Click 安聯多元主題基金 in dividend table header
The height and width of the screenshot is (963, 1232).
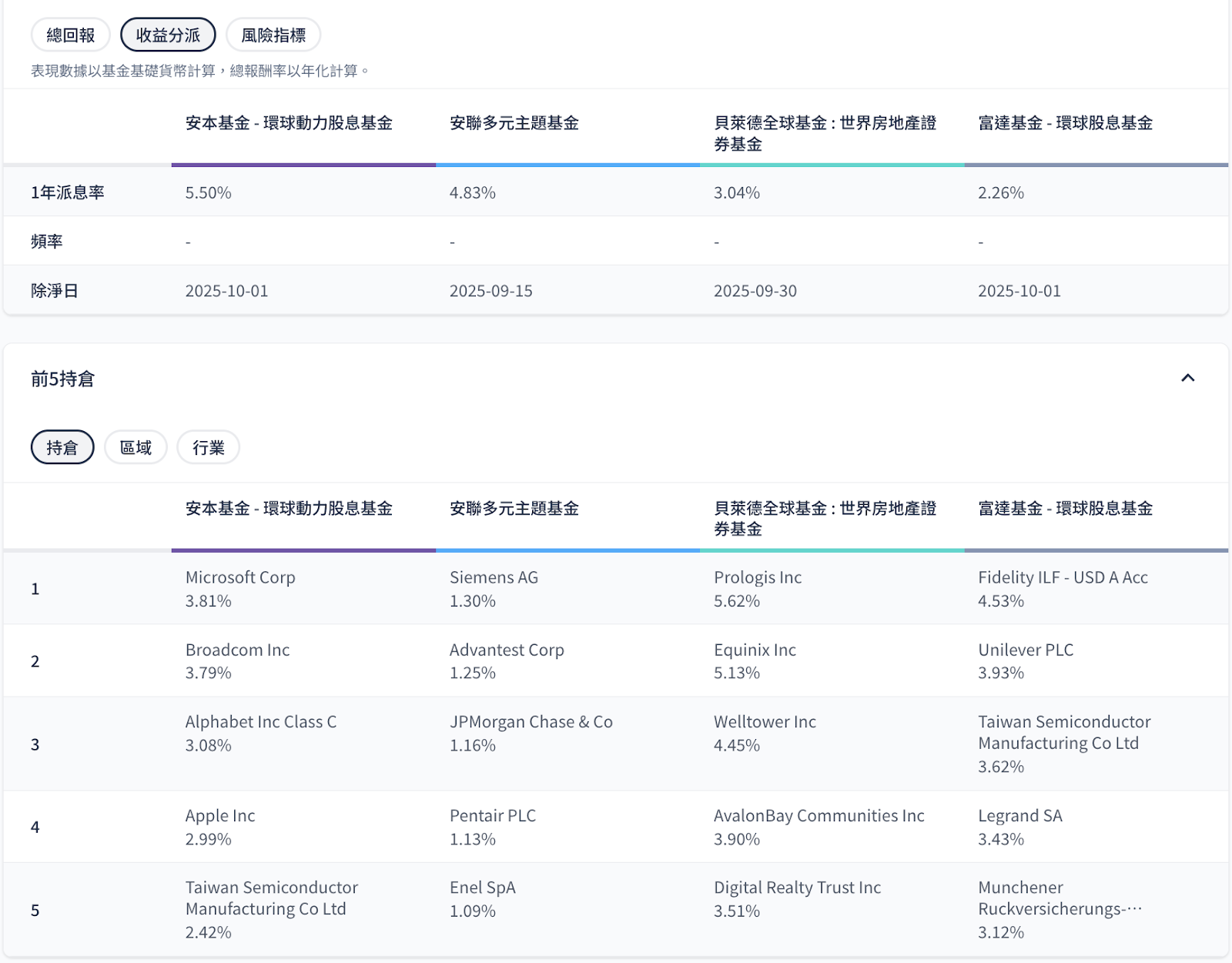(x=514, y=123)
